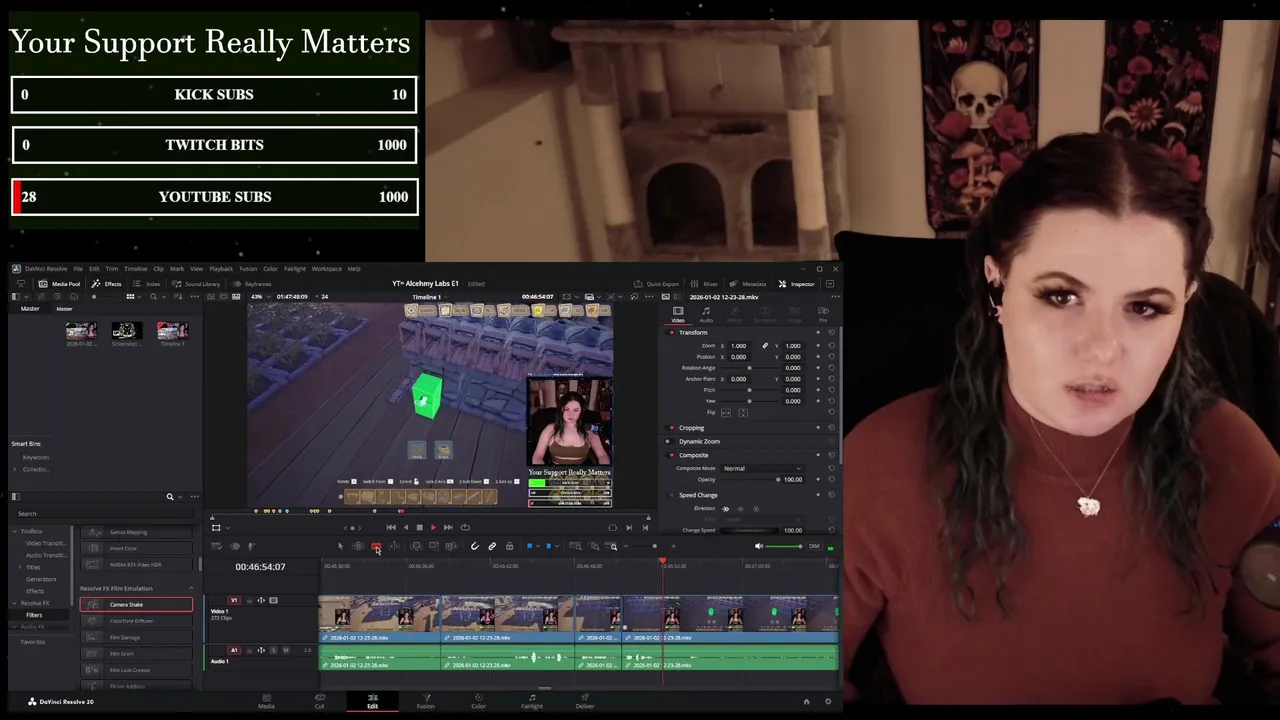Screen dimensions: 1280x720
Task: Toggle Linked Selection chain icon
Action: [492, 546]
